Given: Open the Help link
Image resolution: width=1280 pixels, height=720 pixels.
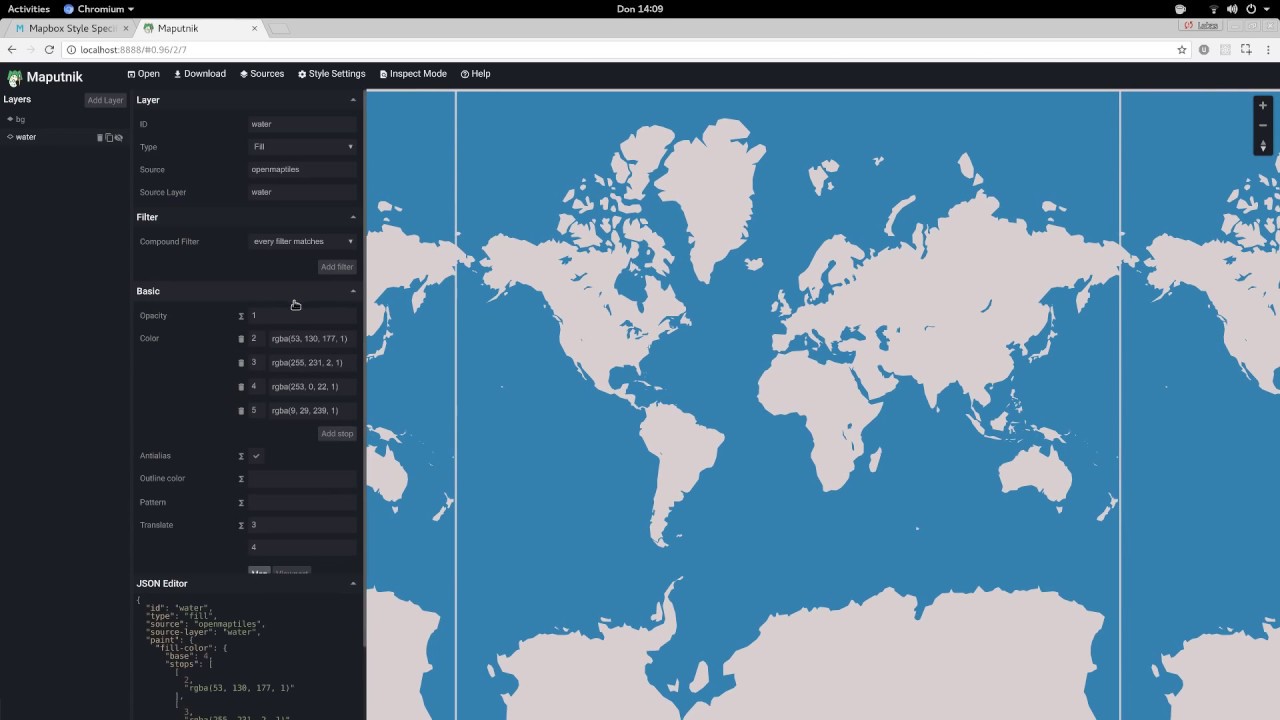Looking at the screenshot, I should click(476, 74).
